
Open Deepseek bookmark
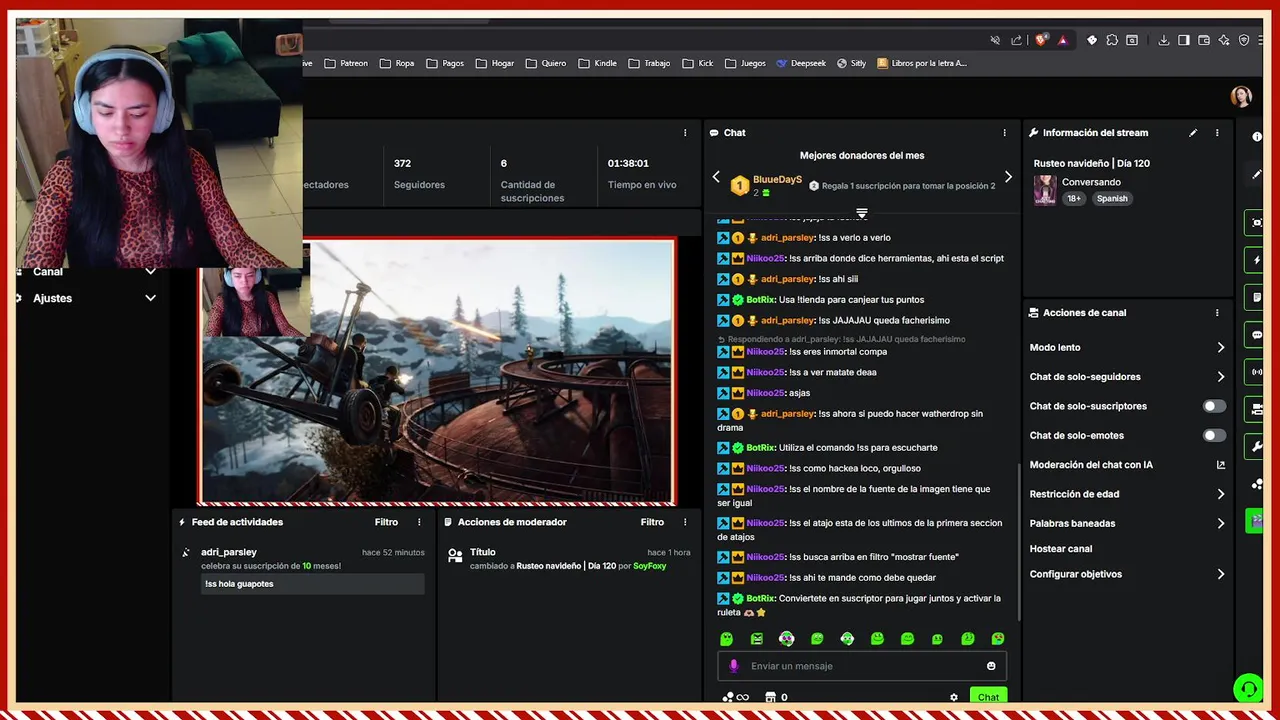coord(801,63)
